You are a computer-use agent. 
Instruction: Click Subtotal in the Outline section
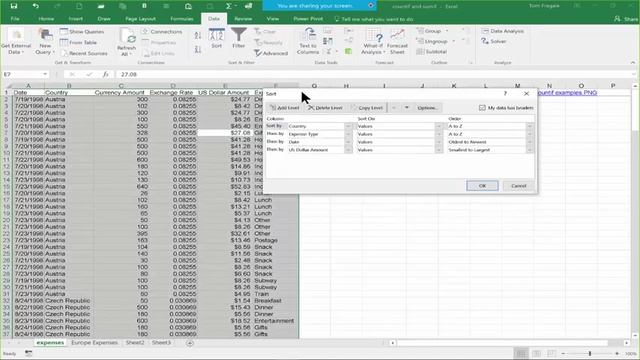431,52
